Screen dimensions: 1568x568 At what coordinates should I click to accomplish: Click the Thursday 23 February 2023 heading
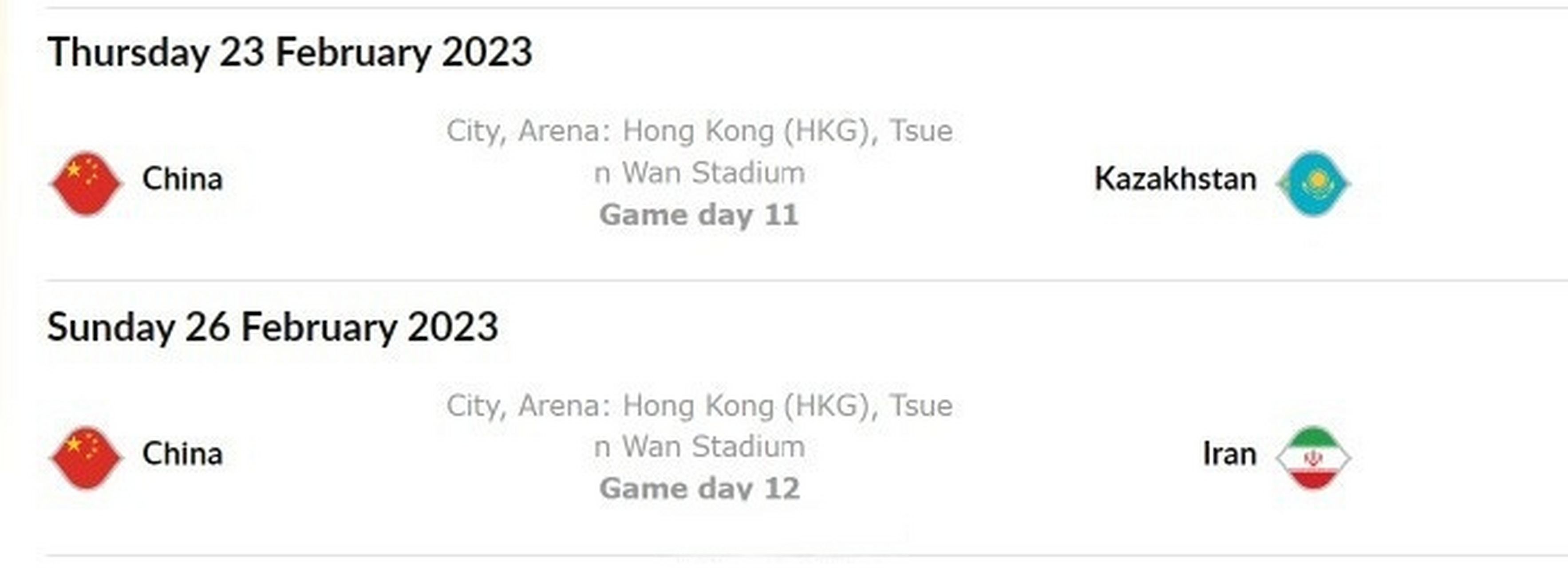pyautogui.click(x=290, y=52)
